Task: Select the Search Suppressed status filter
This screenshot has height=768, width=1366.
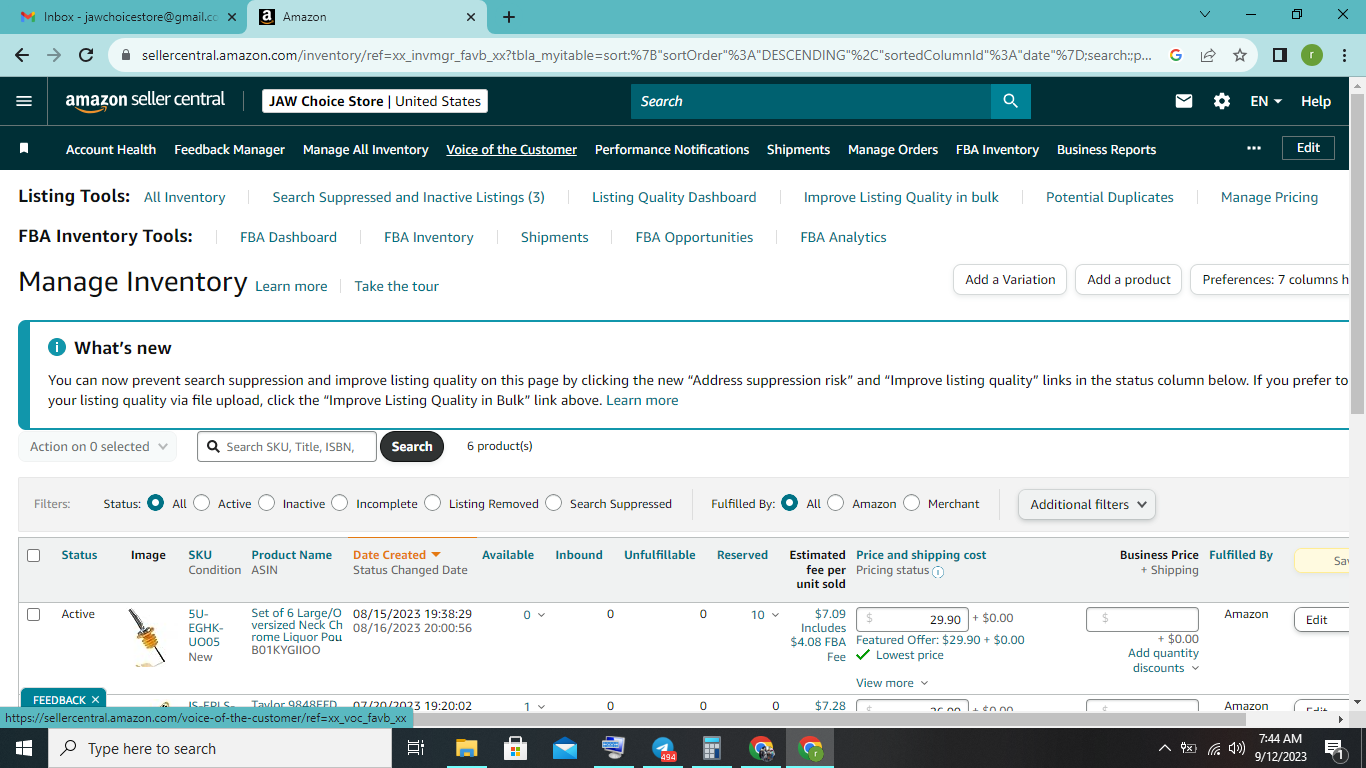Action: click(554, 503)
